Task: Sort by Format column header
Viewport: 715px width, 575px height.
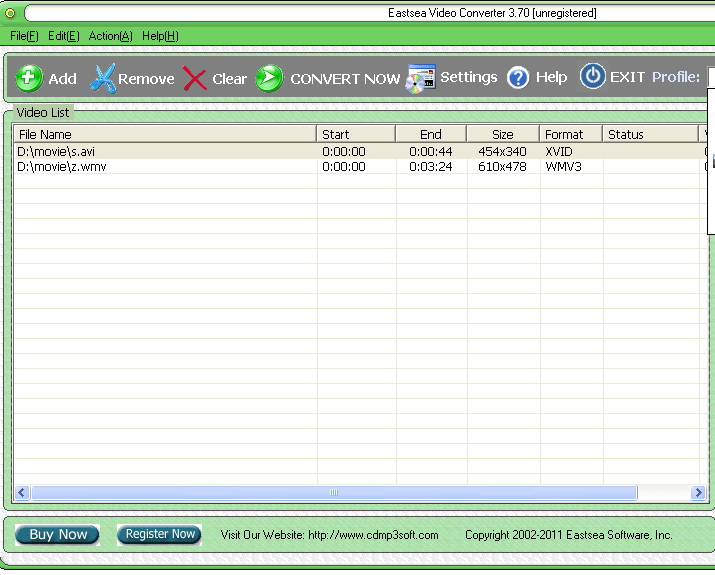Action: point(571,135)
